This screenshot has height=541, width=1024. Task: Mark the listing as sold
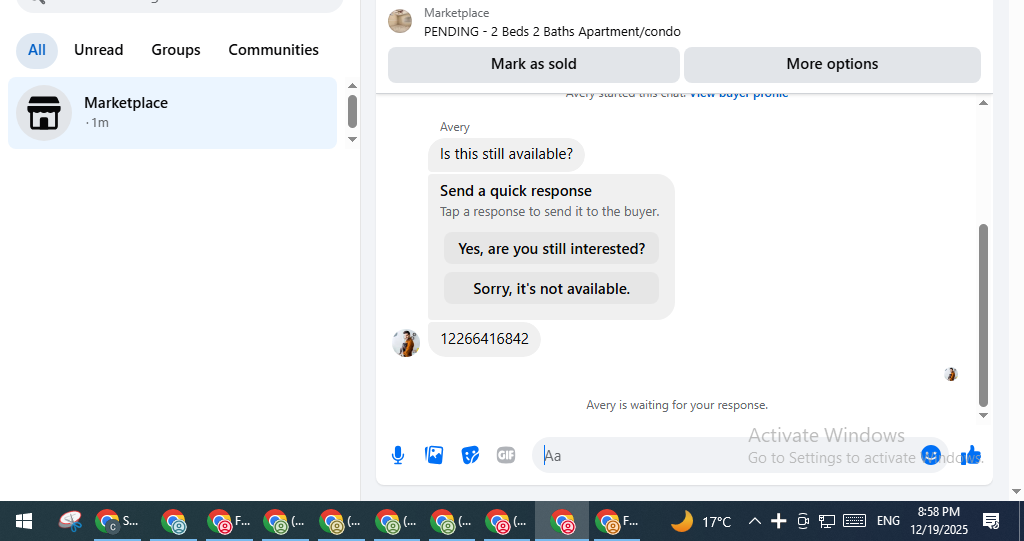(534, 65)
